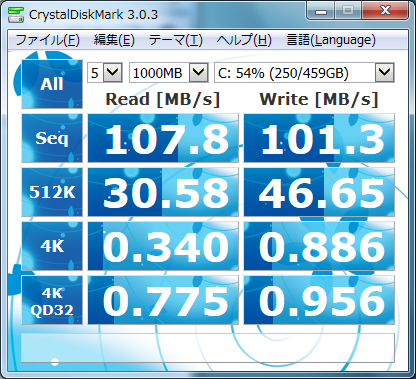Start all benchmarks with All button
The height and width of the screenshot is (379, 416).
point(52,84)
